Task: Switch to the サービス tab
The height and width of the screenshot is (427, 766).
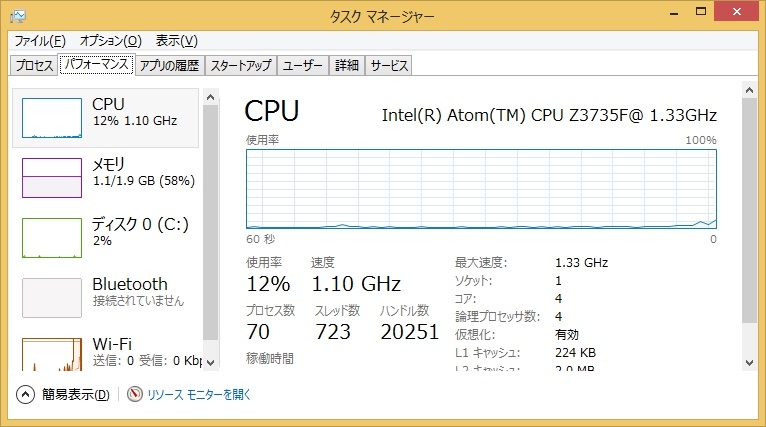Action: [389, 65]
